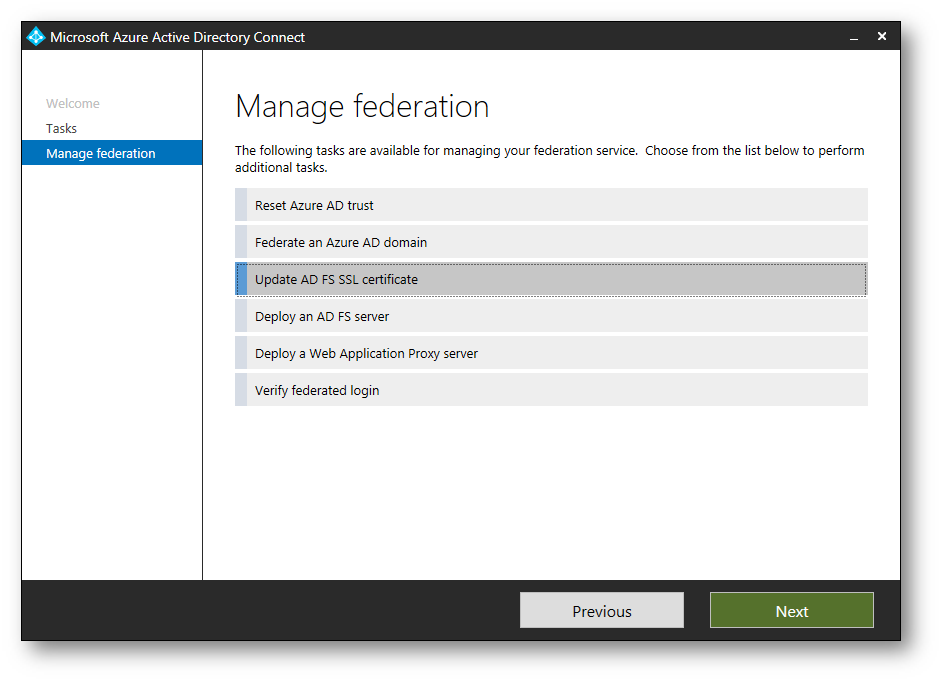Click the Previous button

(x=601, y=611)
